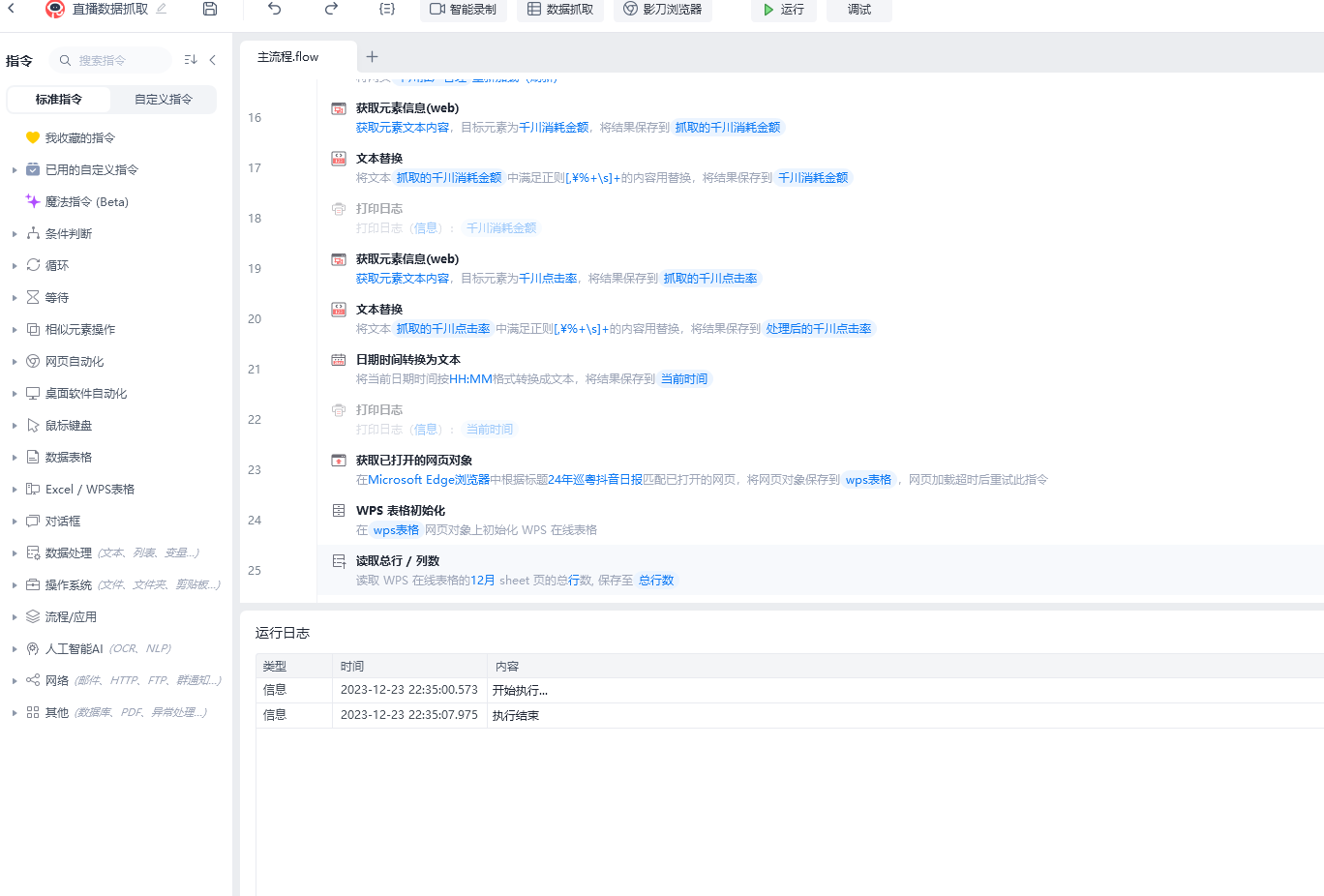Screen dimensions: 1324x896
Task: Open 魔法指令 (Beta)
Action: 86,202
